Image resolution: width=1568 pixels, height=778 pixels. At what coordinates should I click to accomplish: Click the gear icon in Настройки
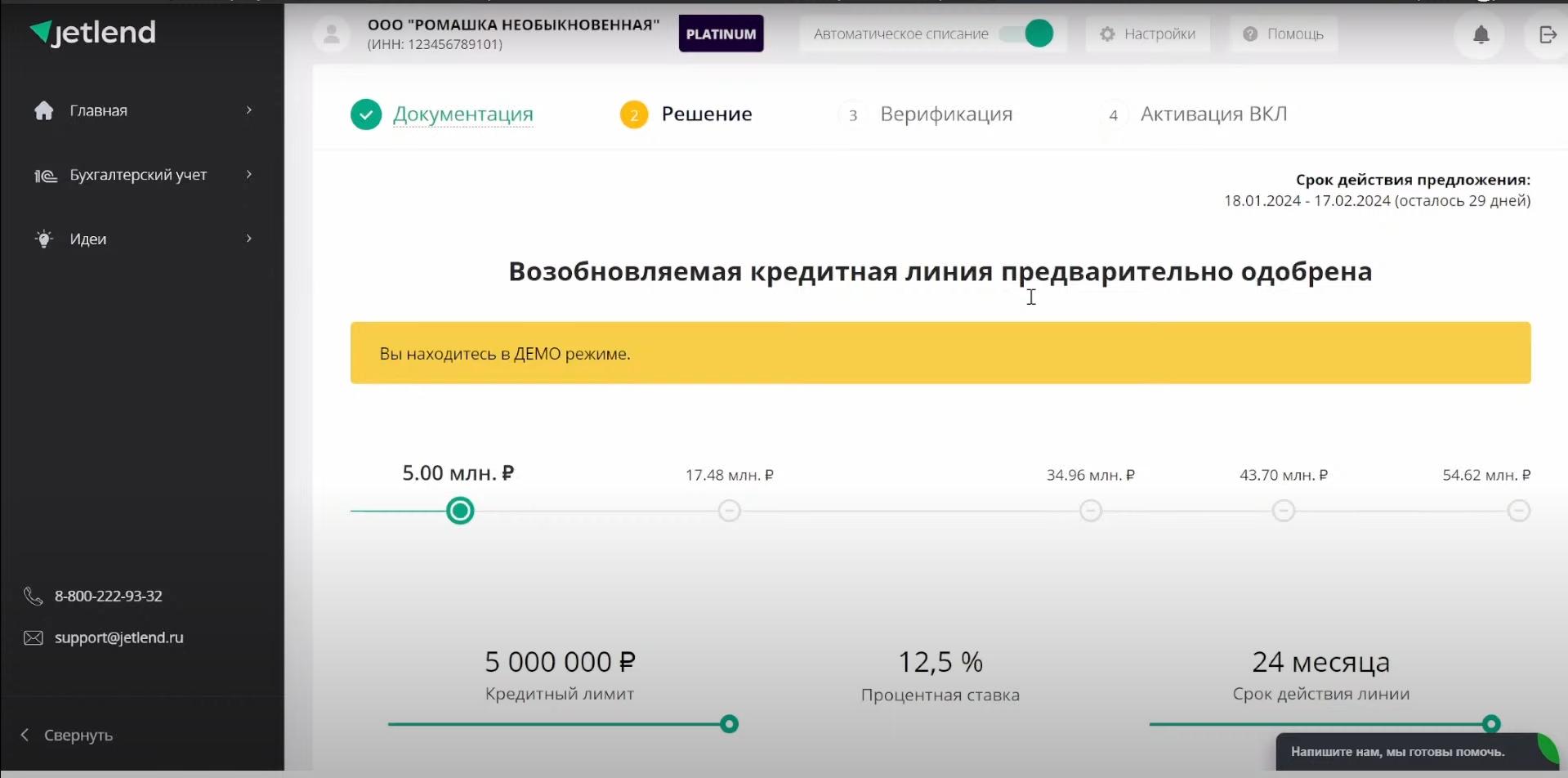(1107, 34)
